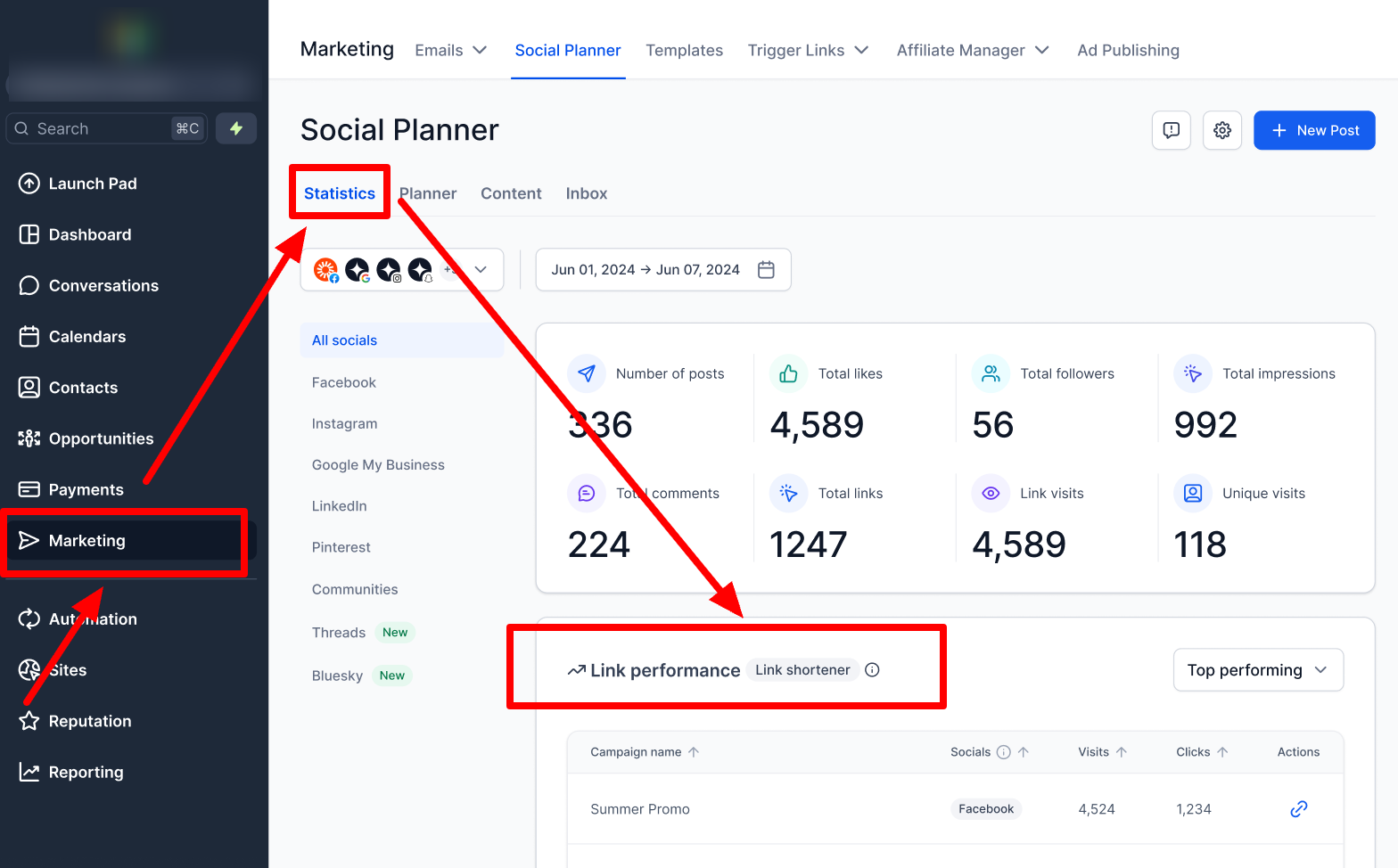
Task: Click the settings gear icon near New Post
Action: coord(1221,130)
